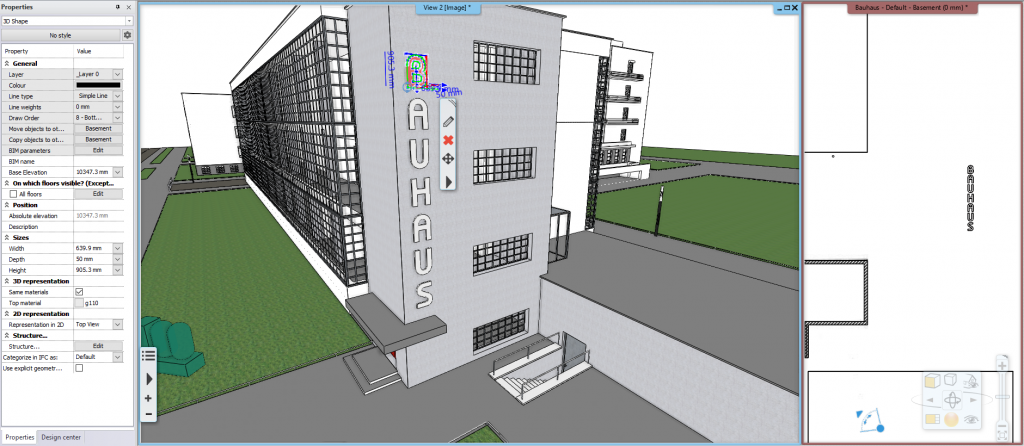Open the list menu icon in 3D view

[148, 355]
